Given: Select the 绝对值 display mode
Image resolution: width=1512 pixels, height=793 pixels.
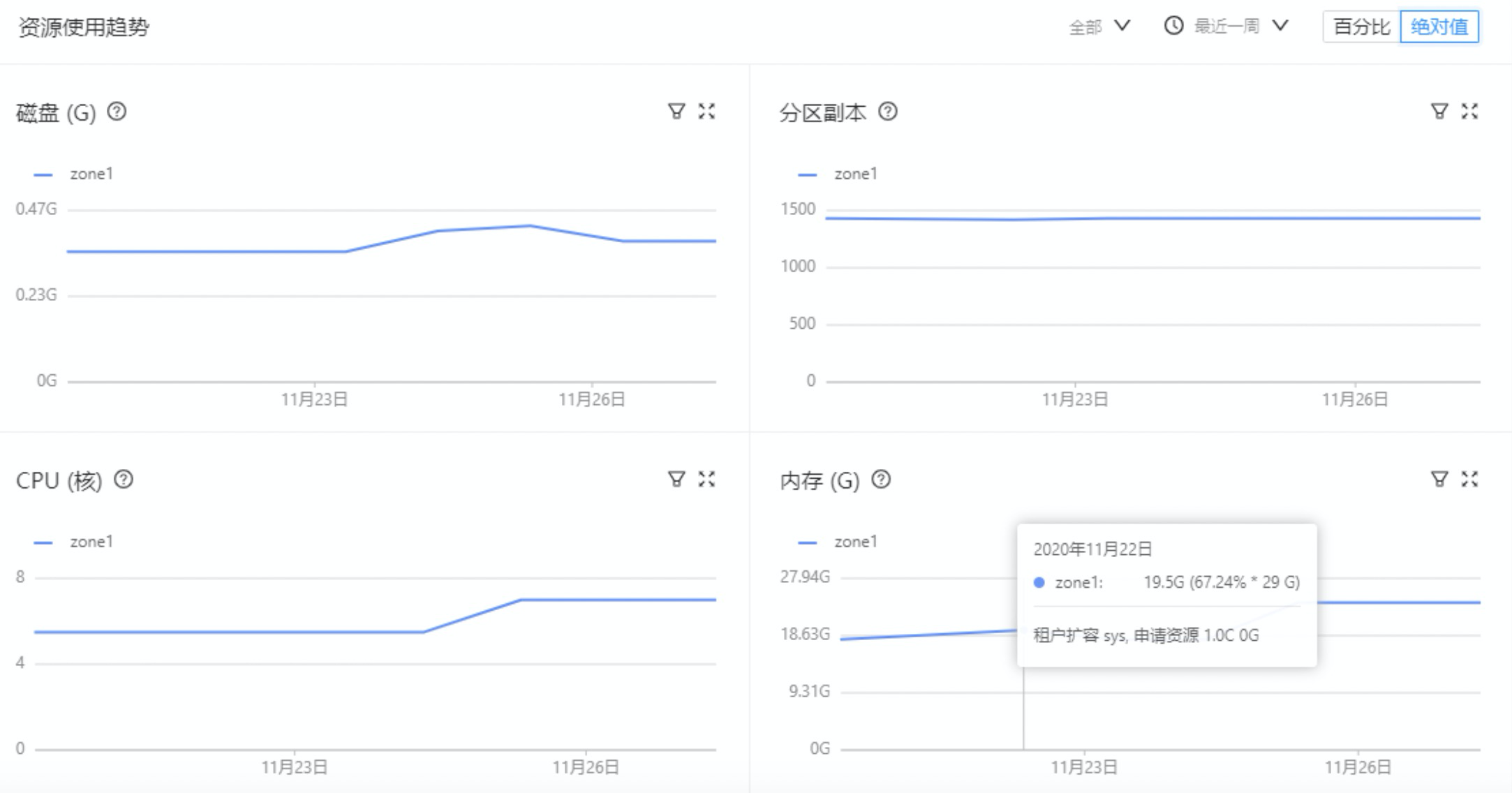Looking at the screenshot, I should coord(1439,27).
